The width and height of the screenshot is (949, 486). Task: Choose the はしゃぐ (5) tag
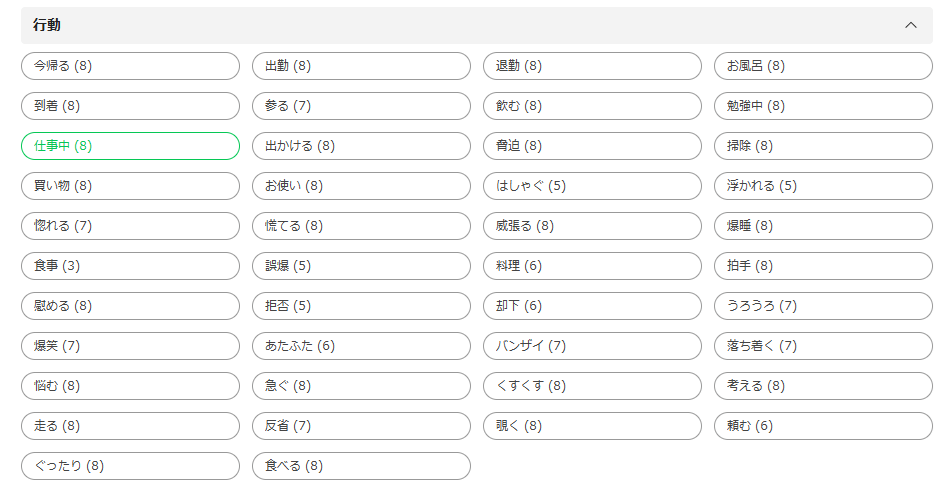(592, 186)
